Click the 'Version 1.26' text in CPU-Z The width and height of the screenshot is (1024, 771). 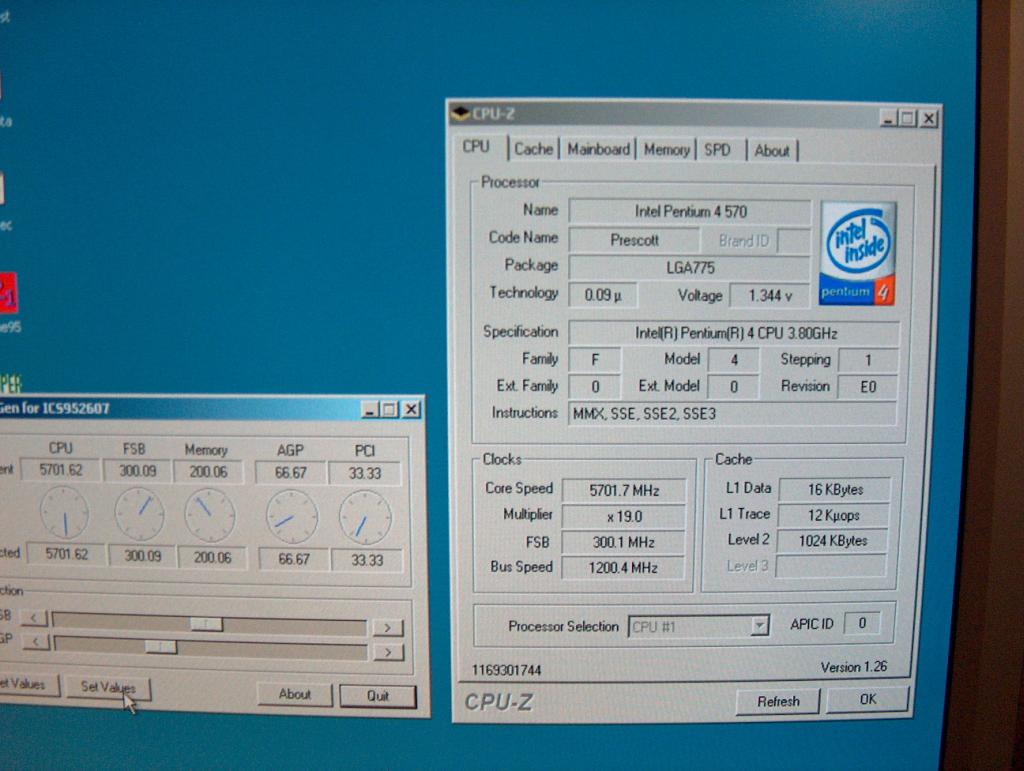click(854, 667)
